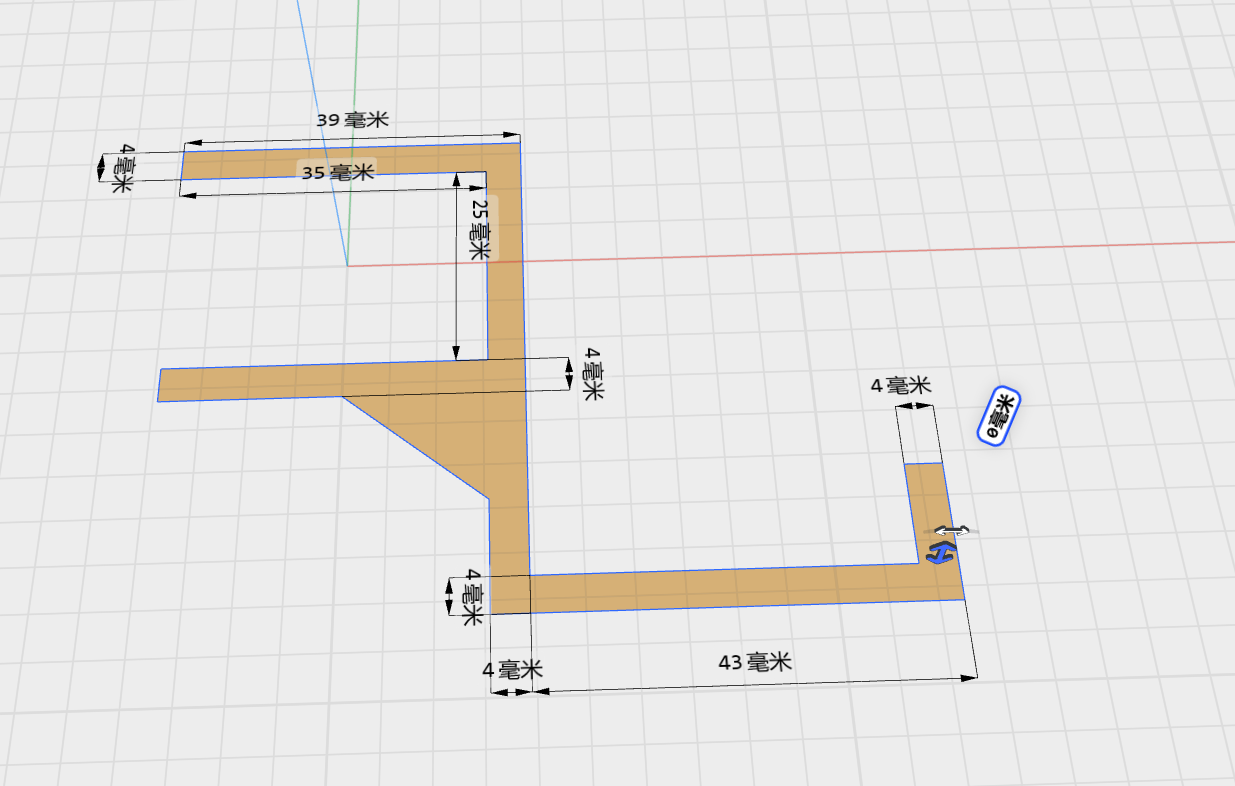Select the 43 毫米 dimension label
Image resolution: width=1235 pixels, height=786 pixels.
[x=755, y=662]
